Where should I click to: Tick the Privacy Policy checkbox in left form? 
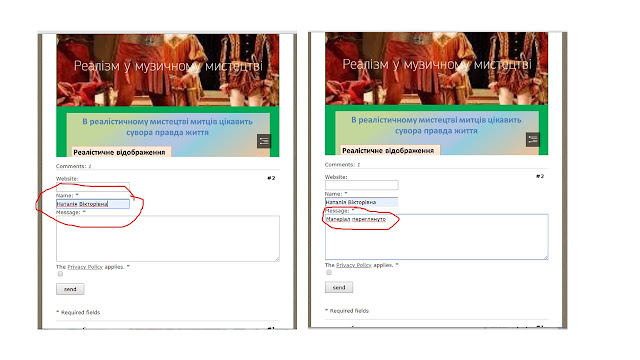60,274
